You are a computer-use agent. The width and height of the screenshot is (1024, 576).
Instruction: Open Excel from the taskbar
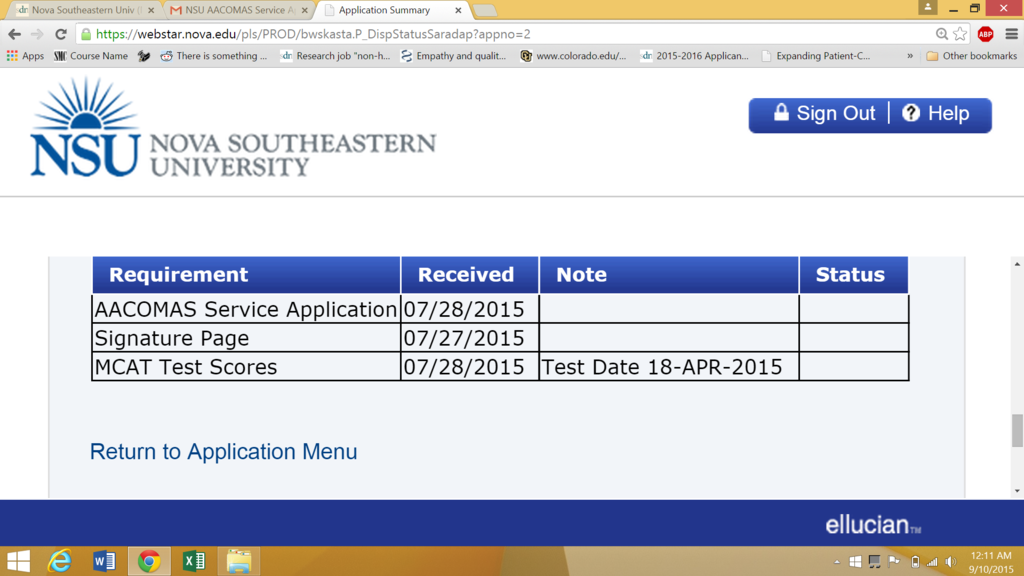pos(193,561)
